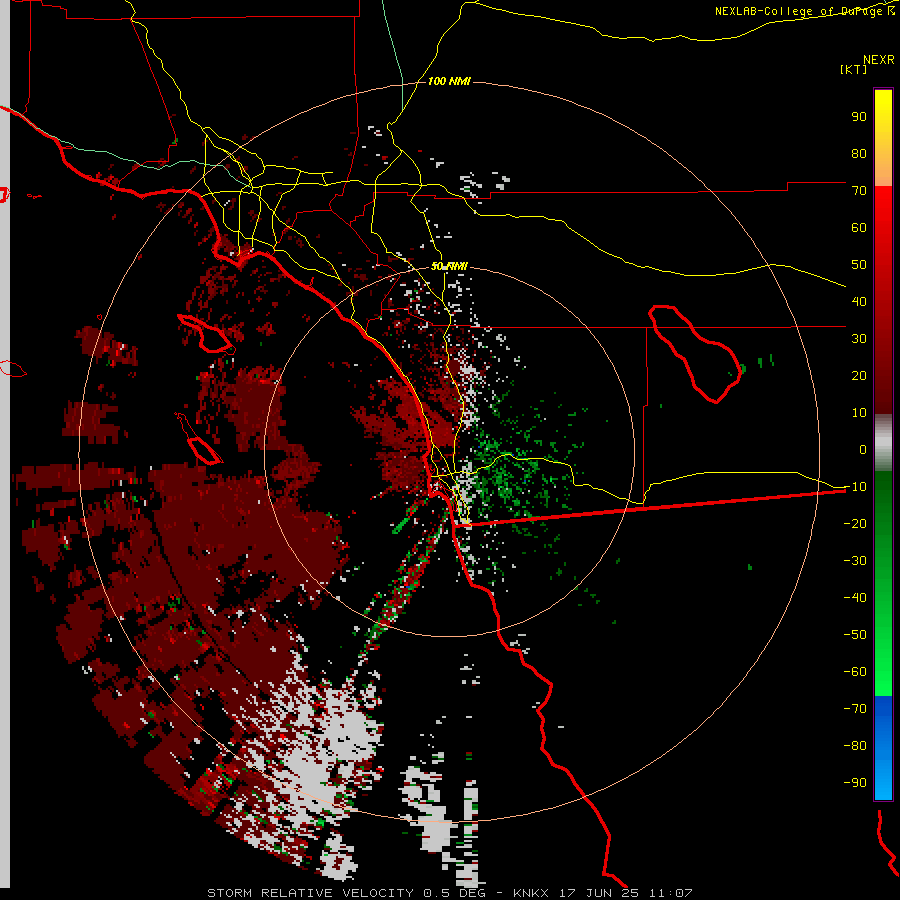Click the positive 90 knots scale label
This screenshot has height=900, width=900.
click(x=859, y=117)
